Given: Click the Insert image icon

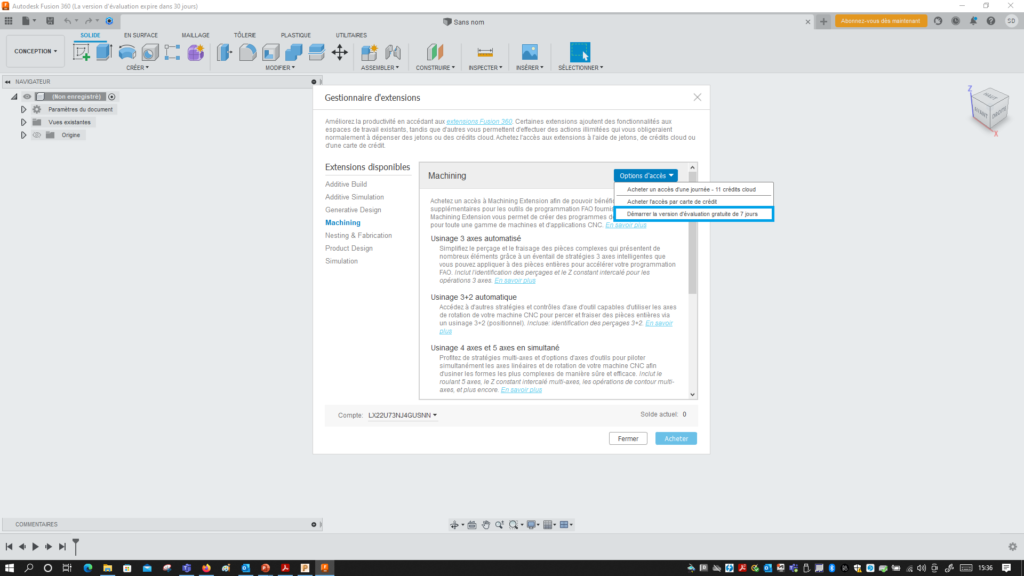Looking at the screenshot, I should [530, 52].
